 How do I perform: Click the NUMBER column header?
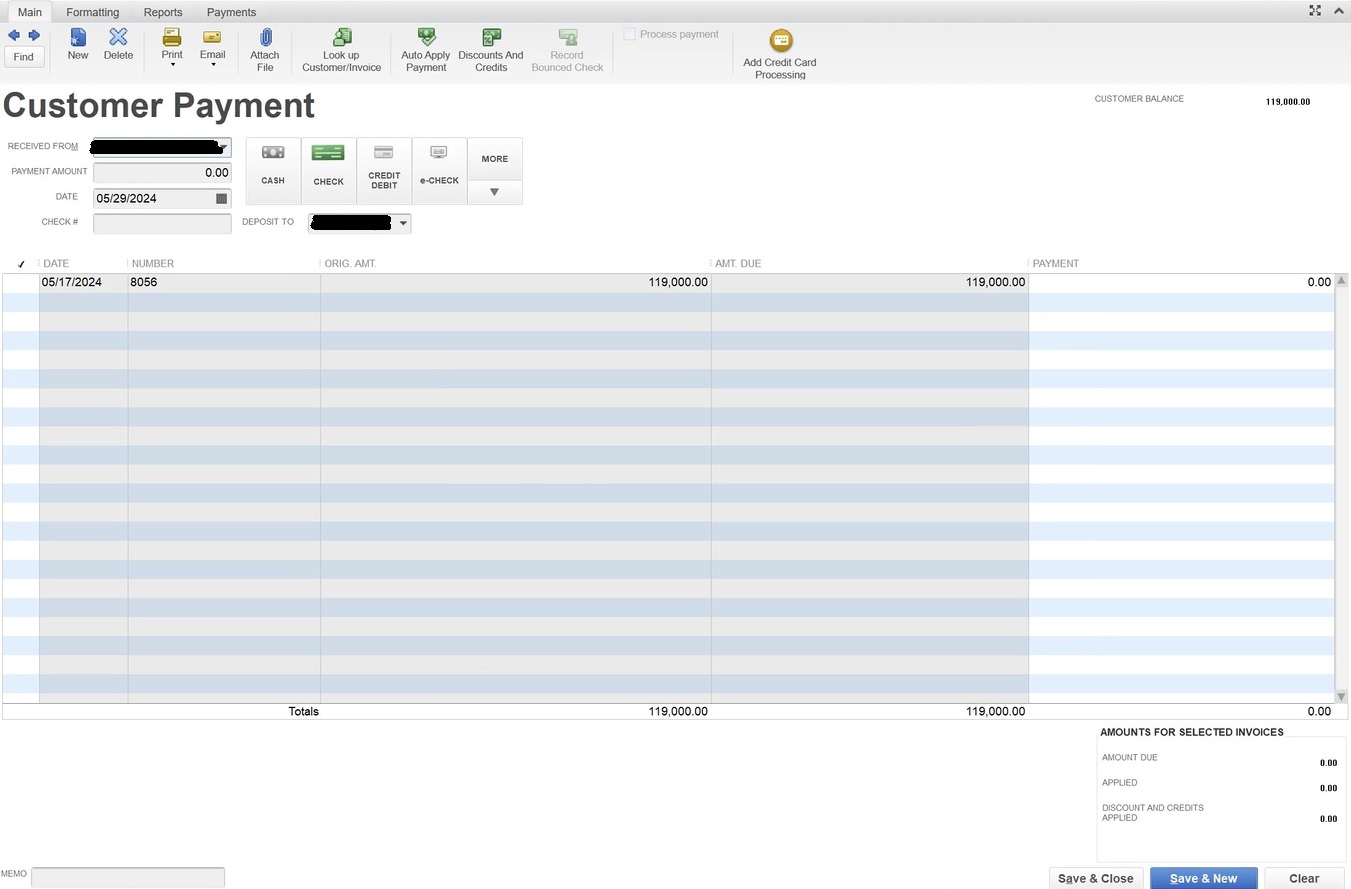[153, 264]
